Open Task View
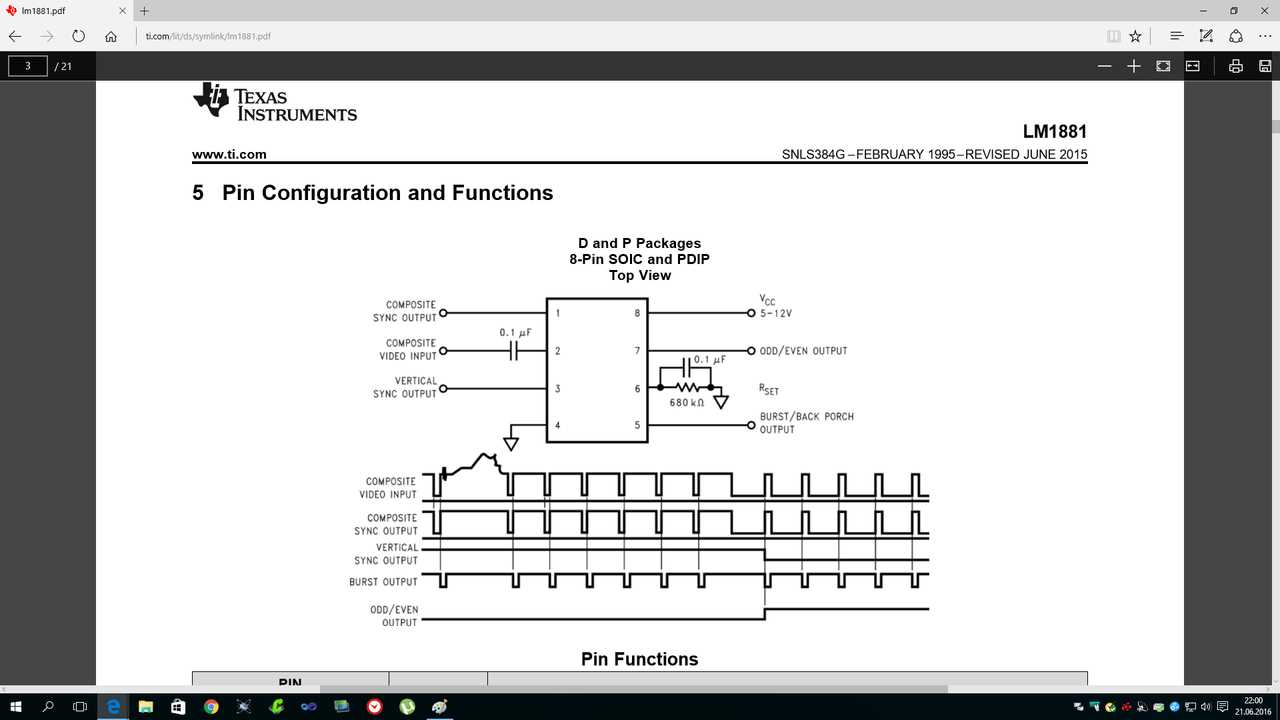This screenshot has width=1280, height=720. tap(80, 706)
